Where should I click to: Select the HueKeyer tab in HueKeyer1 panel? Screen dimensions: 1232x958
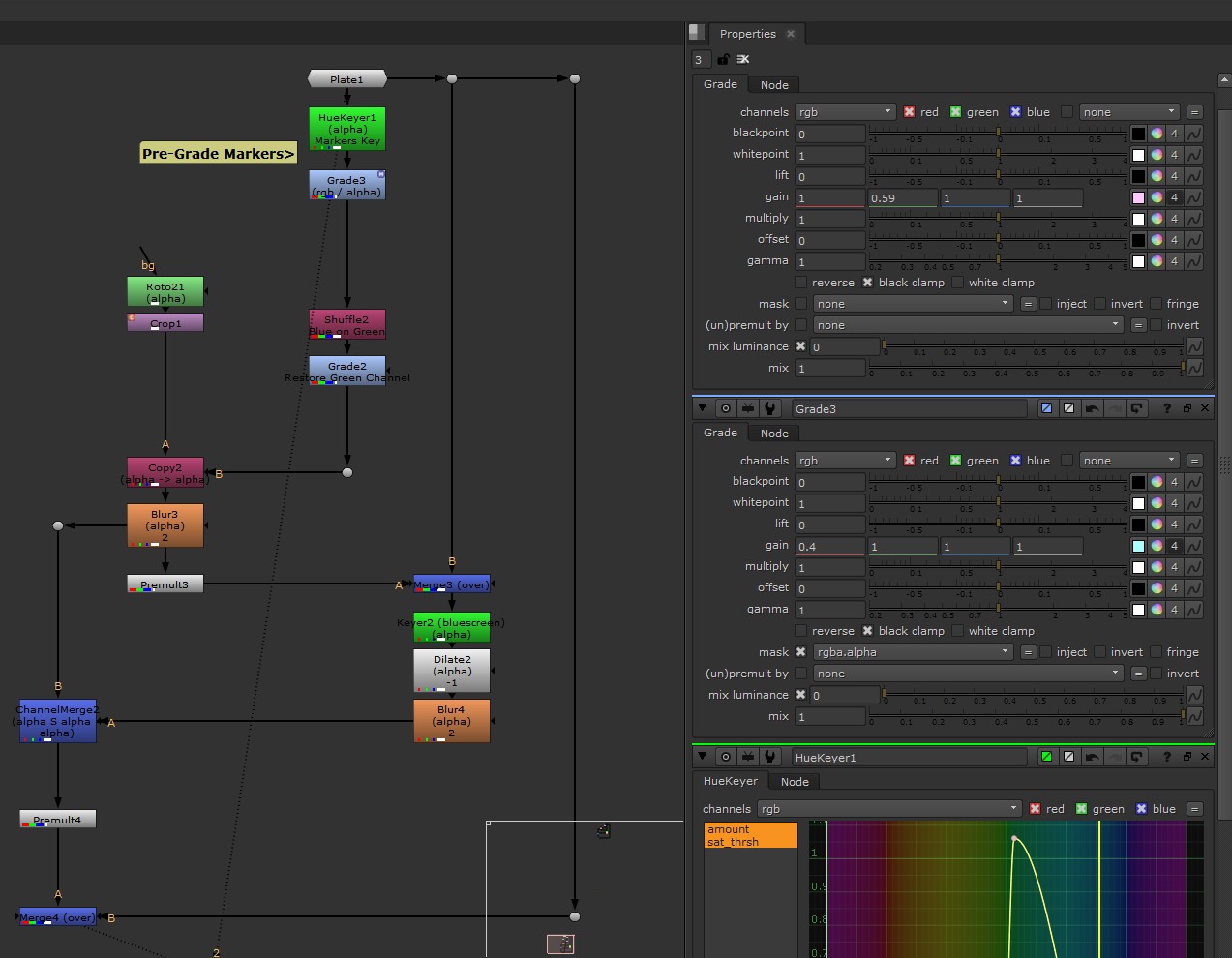(730, 781)
